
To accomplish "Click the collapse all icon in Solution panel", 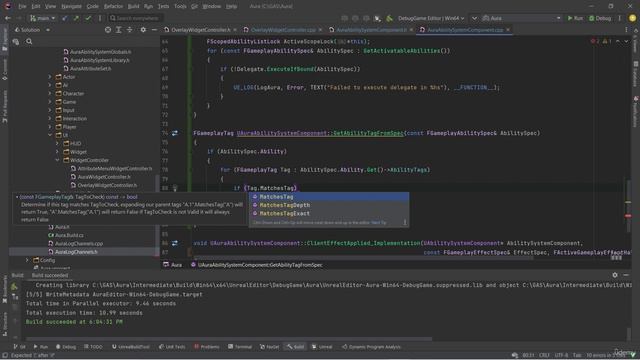I will click(130, 30).
